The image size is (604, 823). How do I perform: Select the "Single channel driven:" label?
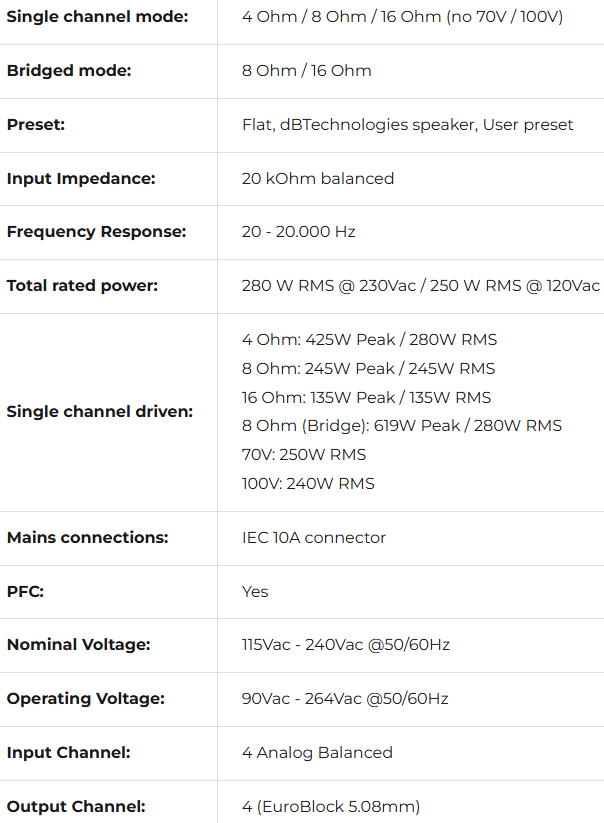(x=100, y=412)
